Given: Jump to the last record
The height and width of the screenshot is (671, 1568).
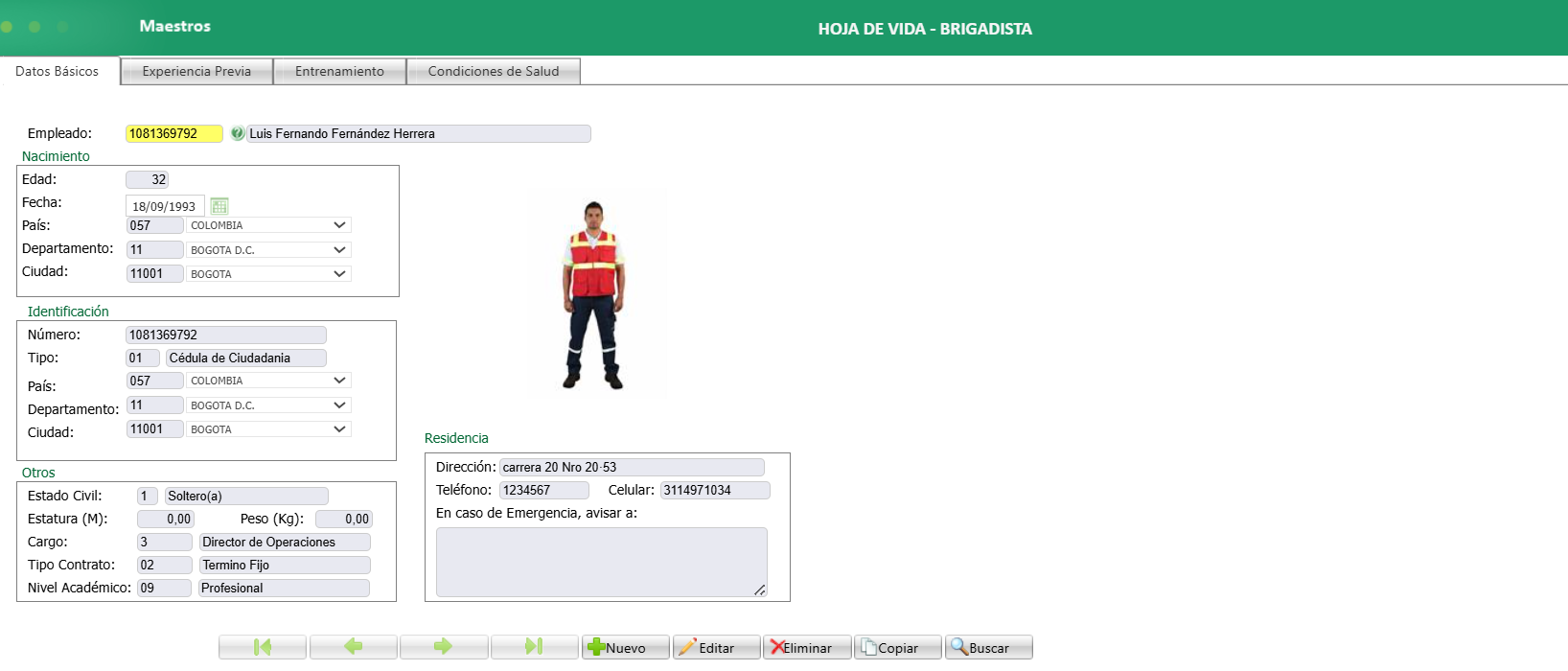Looking at the screenshot, I should click(x=534, y=647).
